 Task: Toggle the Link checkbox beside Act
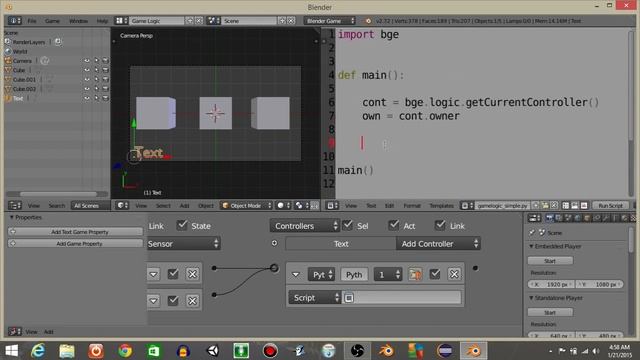pyautogui.click(x=440, y=225)
